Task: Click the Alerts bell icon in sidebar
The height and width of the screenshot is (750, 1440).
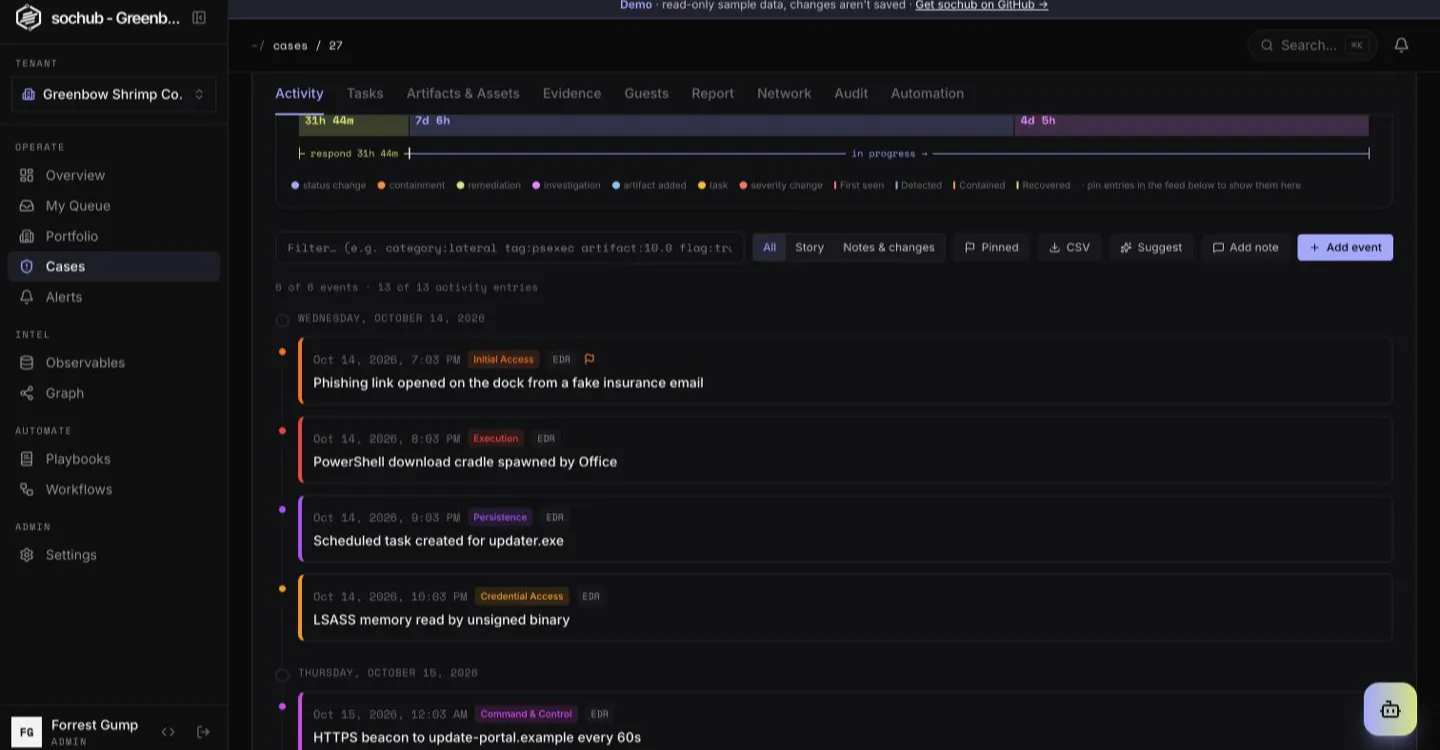Action: [x=27, y=297]
